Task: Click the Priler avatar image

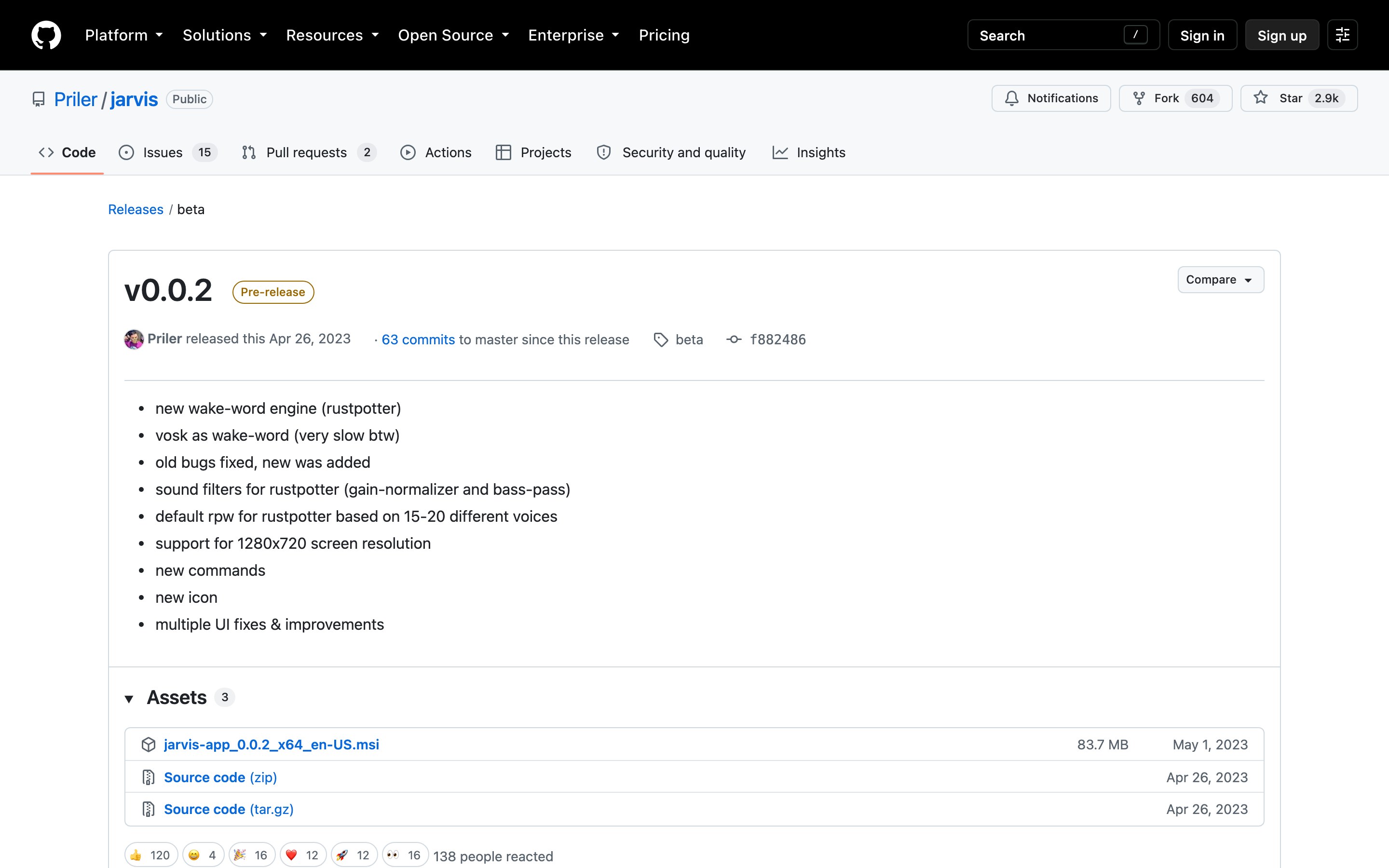Action: pyautogui.click(x=134, y=339)
